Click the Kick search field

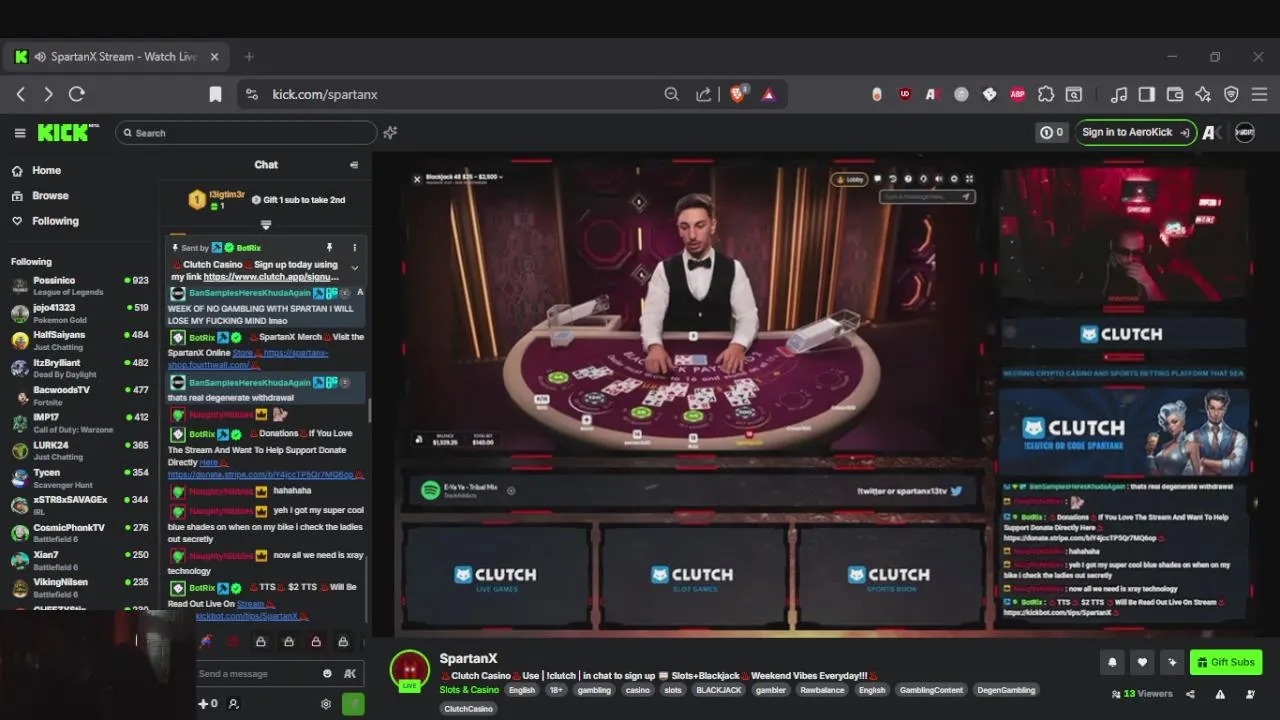[246, 132]
